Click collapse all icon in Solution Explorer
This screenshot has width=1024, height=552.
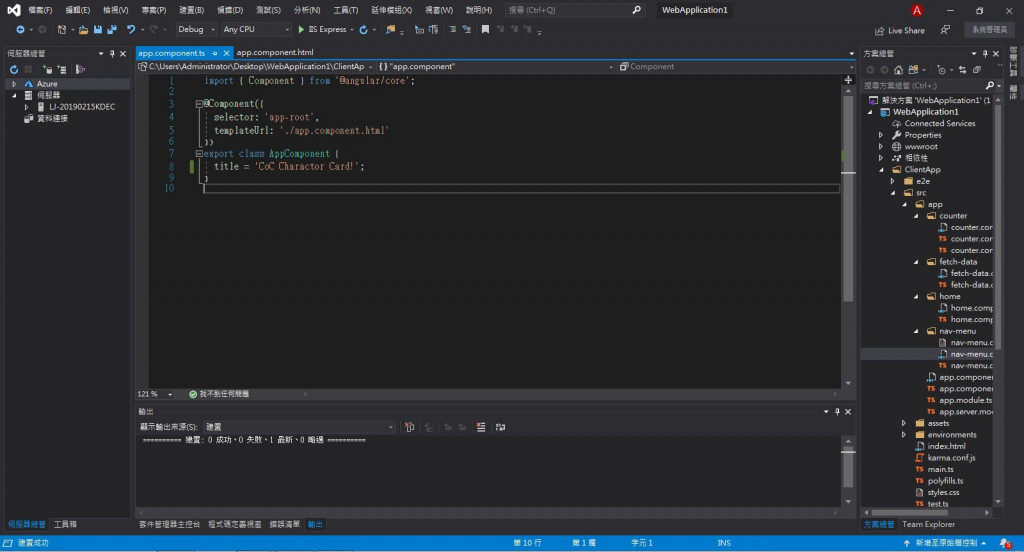click(x=977, y=70)
